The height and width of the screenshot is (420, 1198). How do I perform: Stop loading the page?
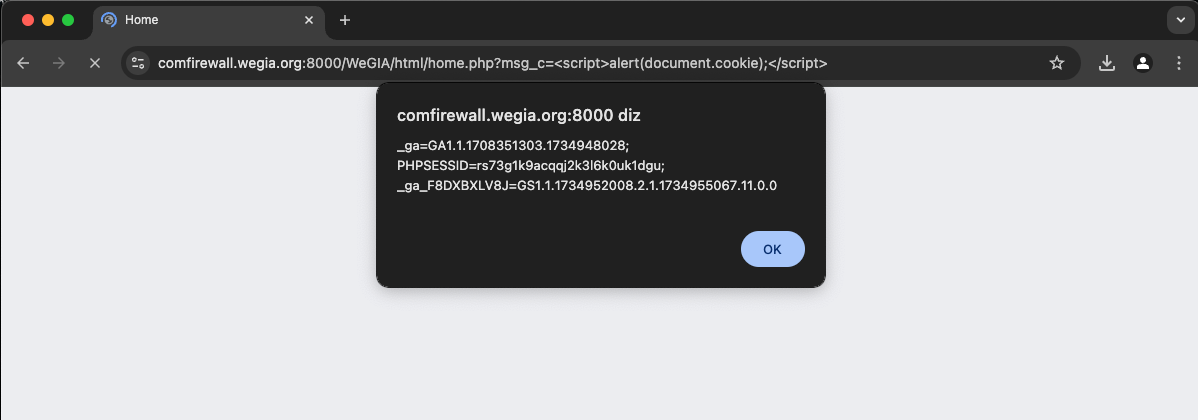(95, 63)
